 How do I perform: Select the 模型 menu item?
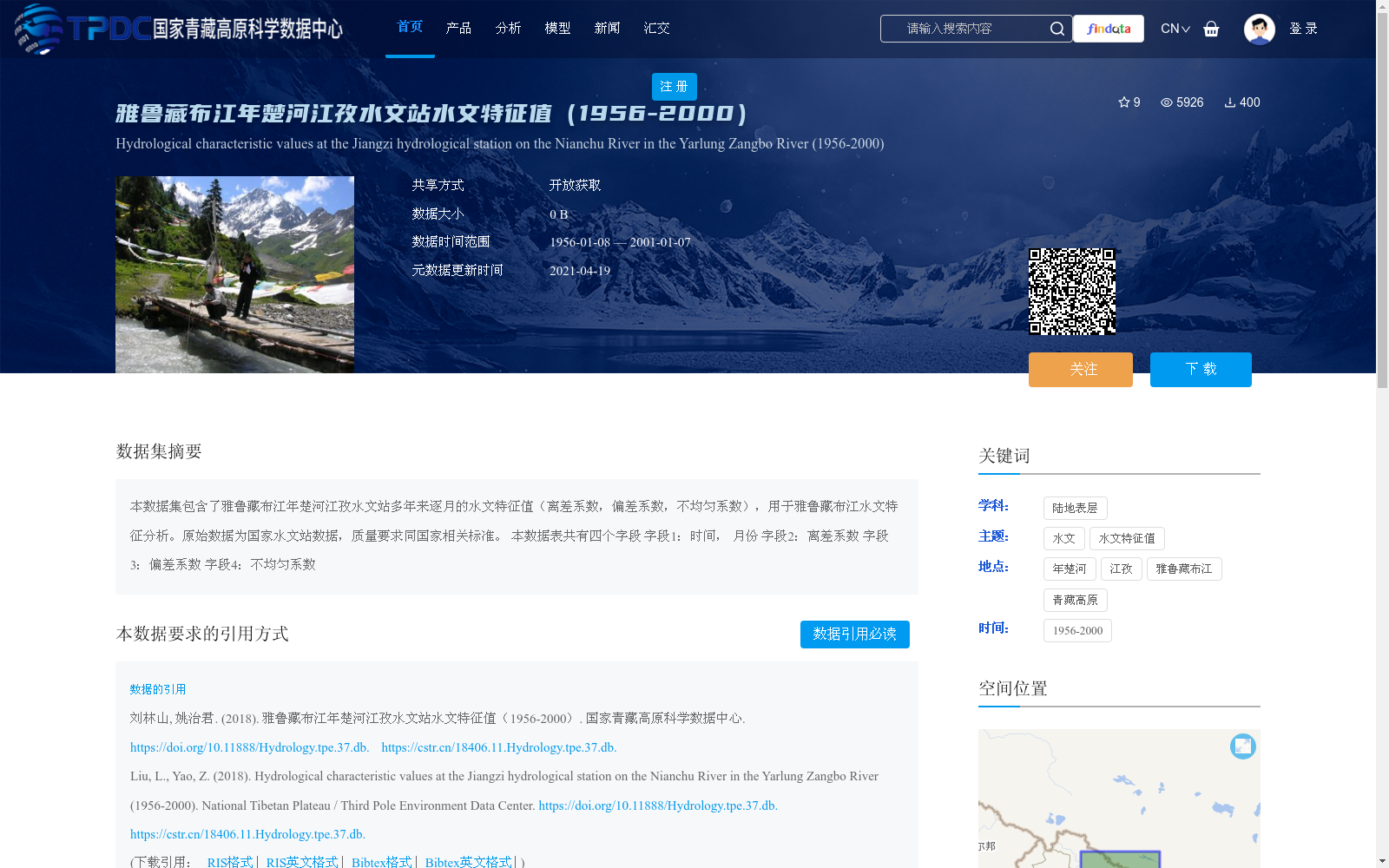[557, 28]
